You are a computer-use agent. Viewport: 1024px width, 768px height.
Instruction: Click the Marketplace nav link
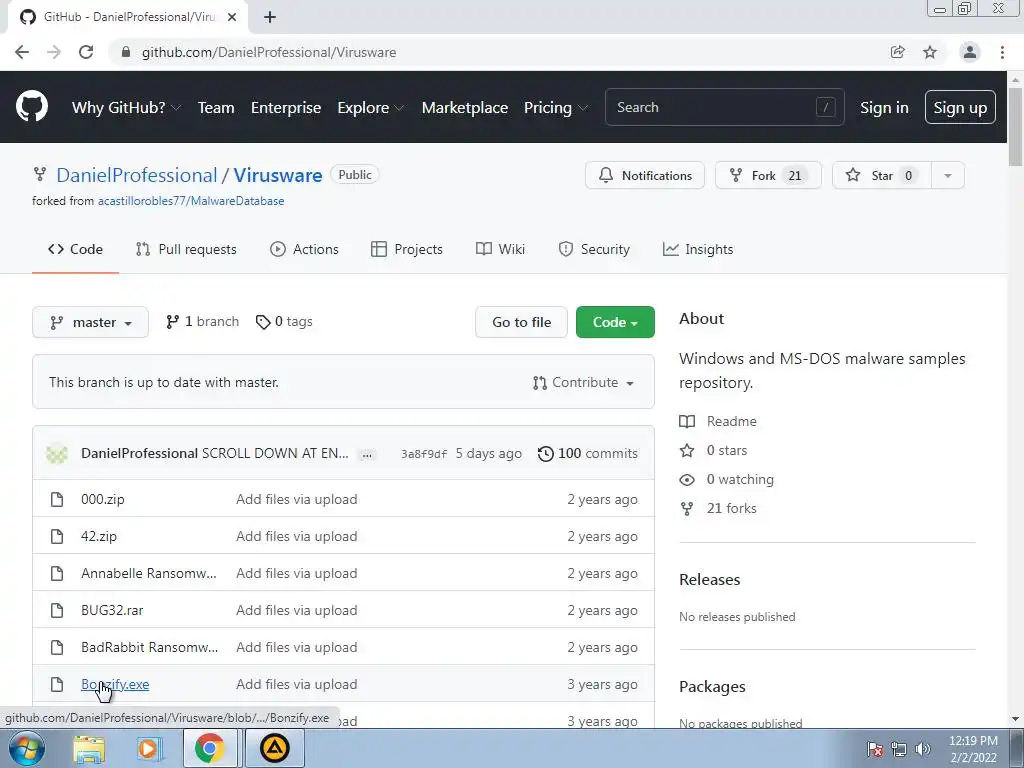[x=465, y=108]
